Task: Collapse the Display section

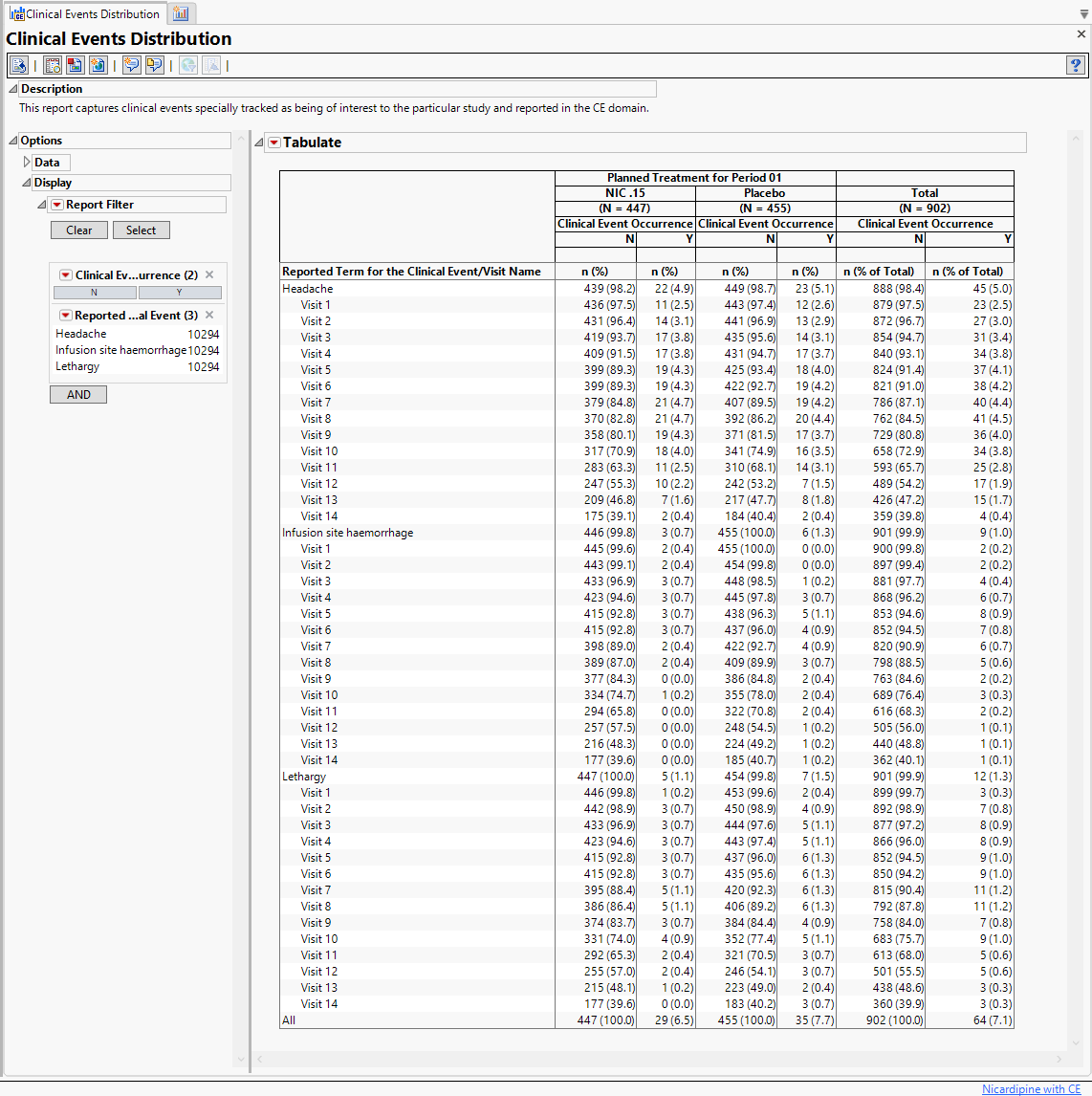Action: coord(27,183)
